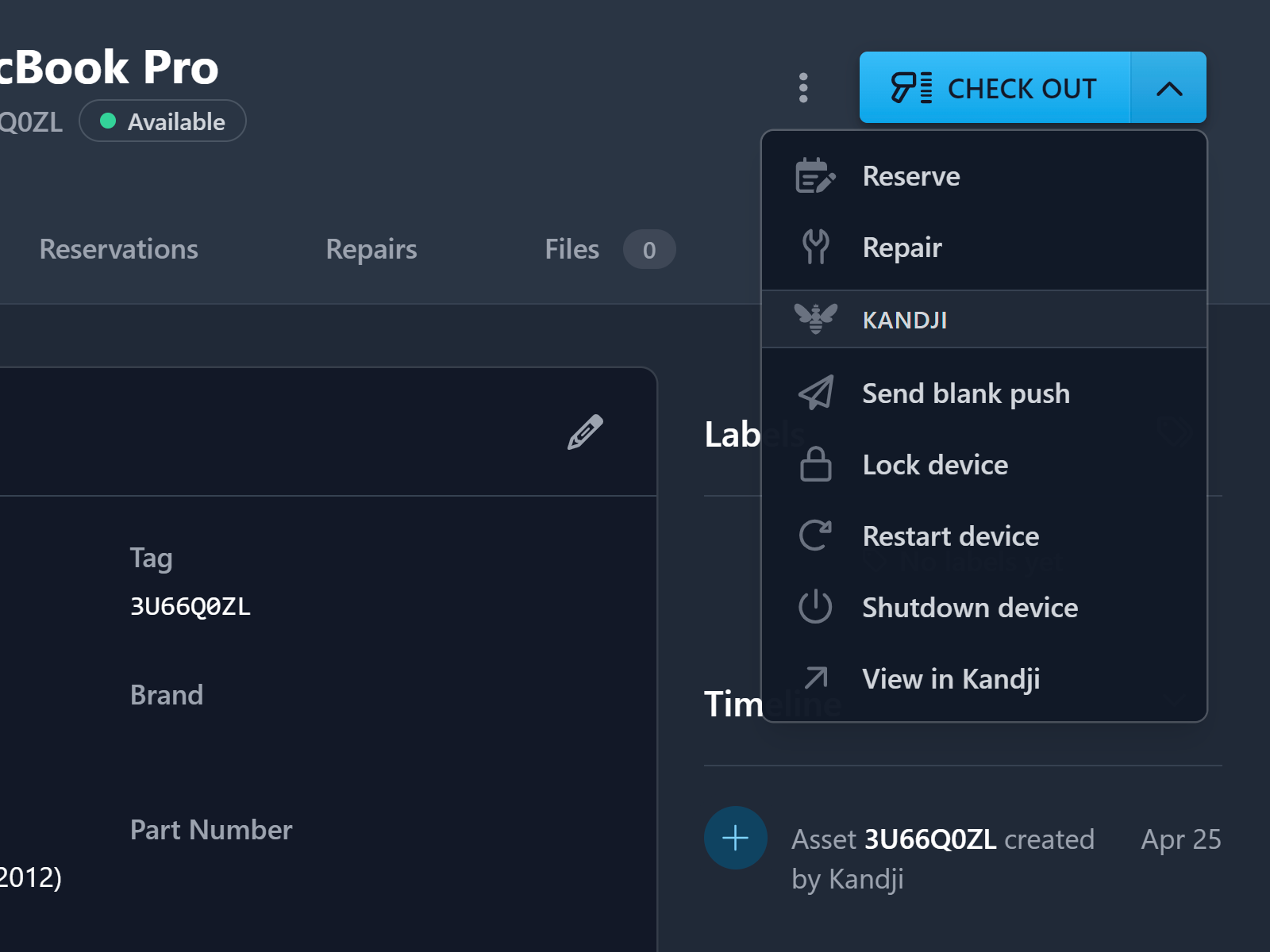Click the paper plane push icon

[815, 393]
